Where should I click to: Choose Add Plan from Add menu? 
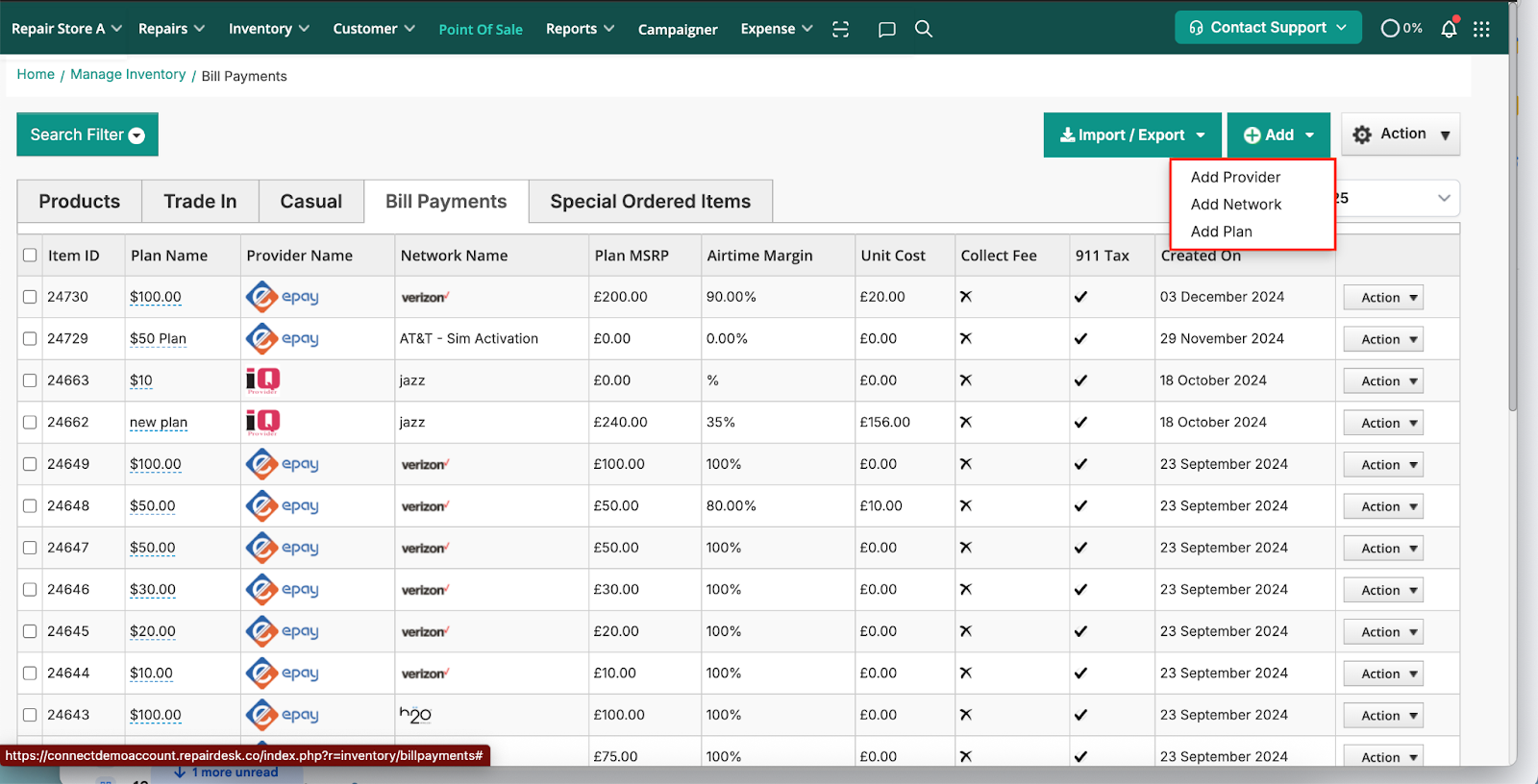[1222, 232]
